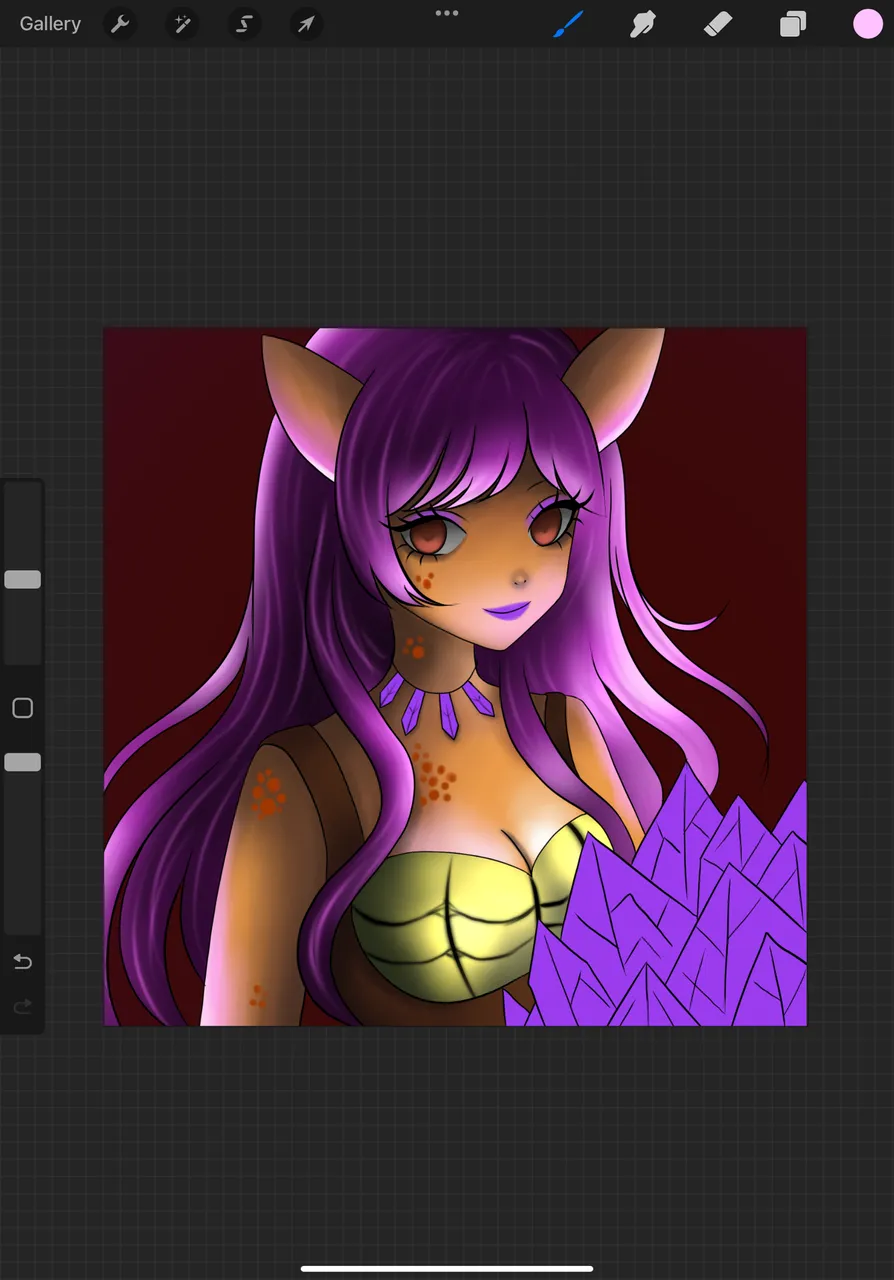Open the Actions wrench menu
This screenshot has width=894, height=1280.
click(120, 24)
